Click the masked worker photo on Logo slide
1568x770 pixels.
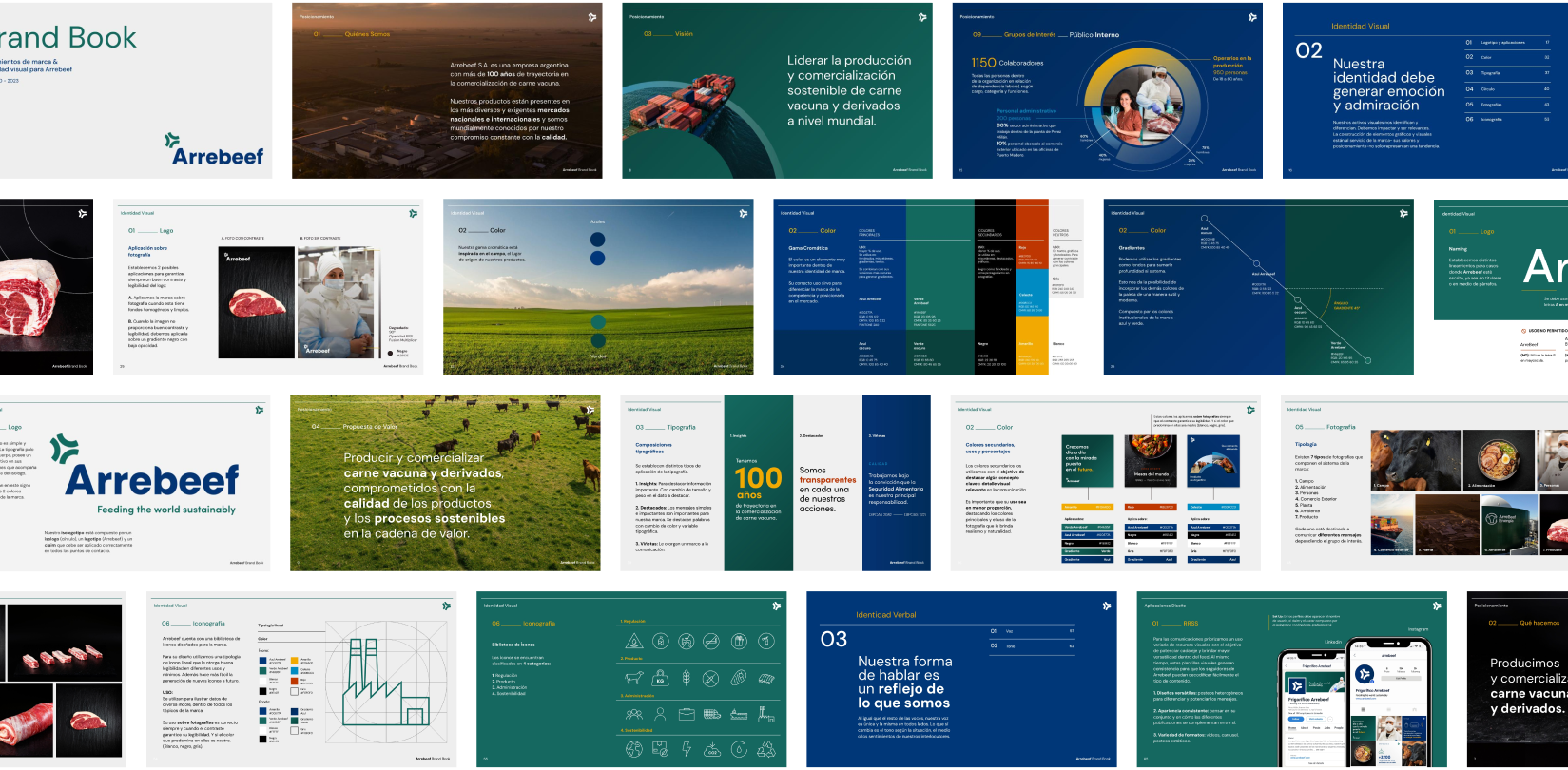coord(336,303)
